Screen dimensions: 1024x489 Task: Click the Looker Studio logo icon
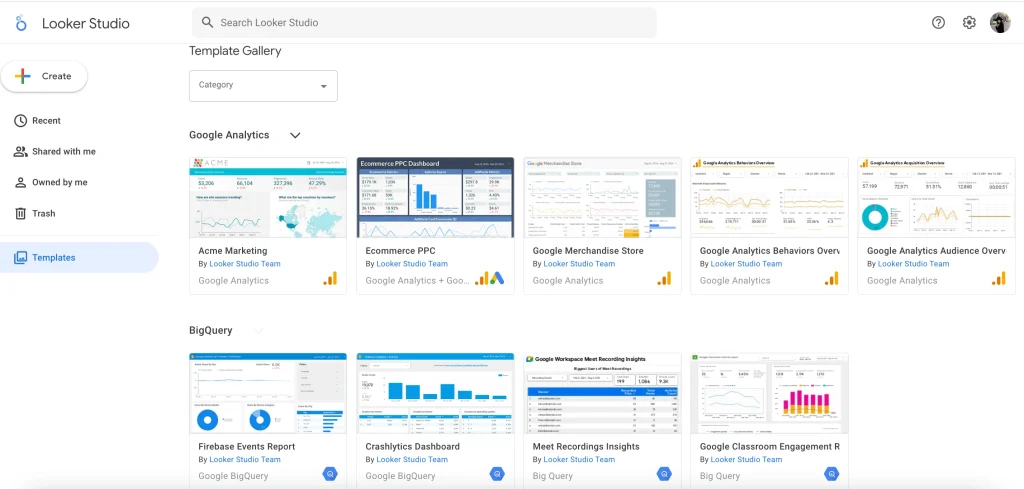[21, 24]
